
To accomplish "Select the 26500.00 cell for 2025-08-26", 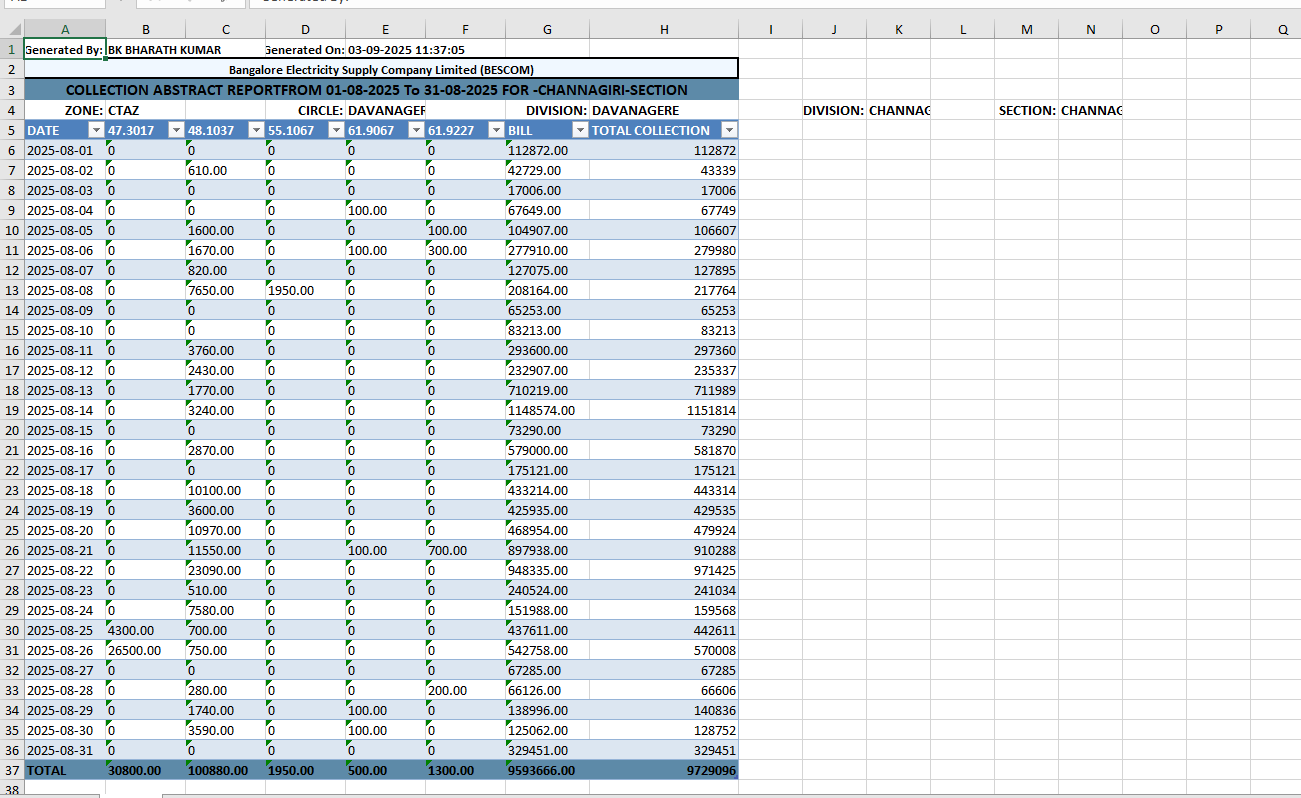I will (x=145, y=651).
